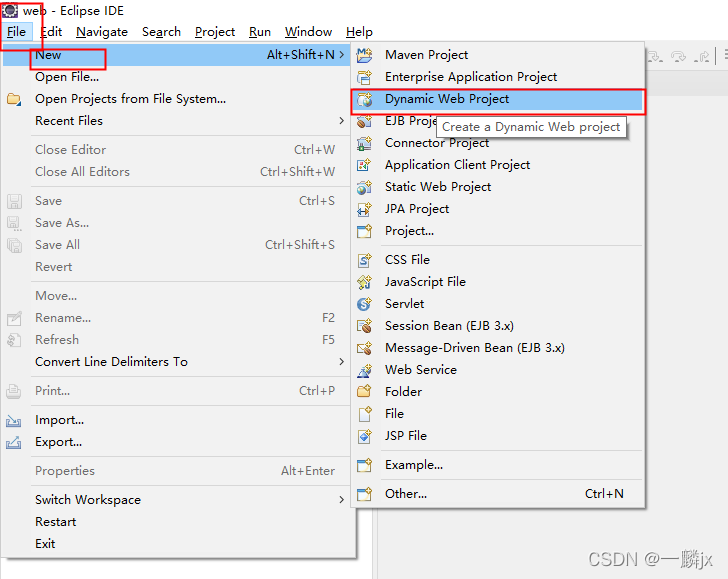Select Import... menu entry
Image resolution: width=728 pixels, height=579 pixels.
(176, 420)
